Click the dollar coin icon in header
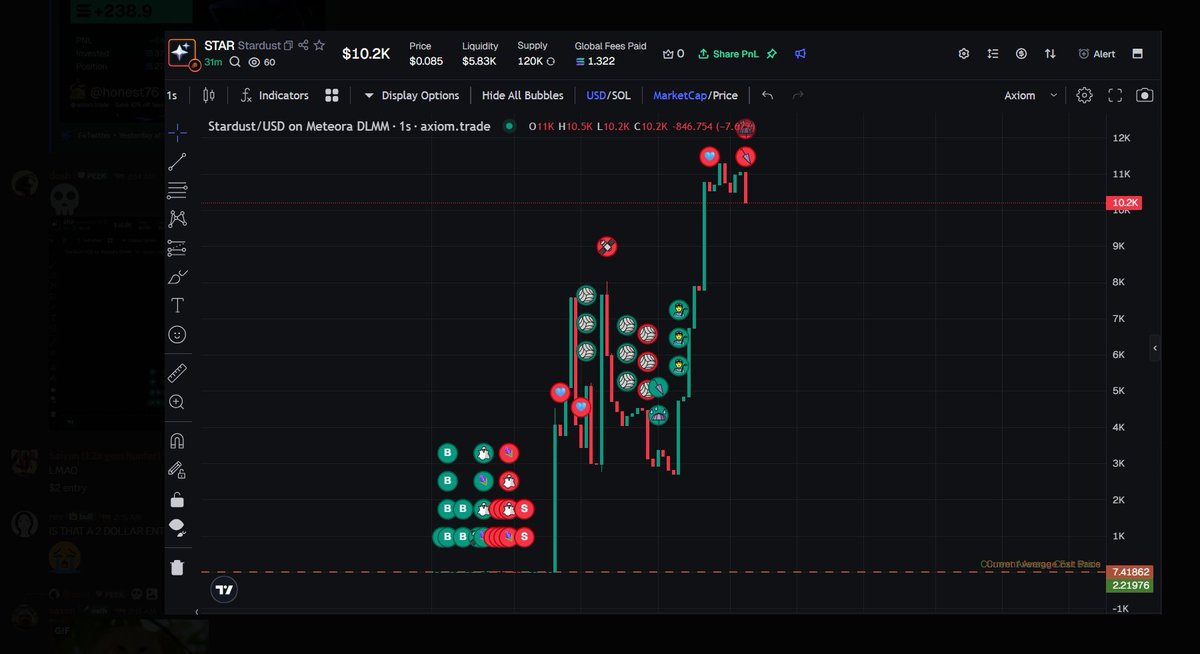The image size is (1200, 654). [1021, 54]
